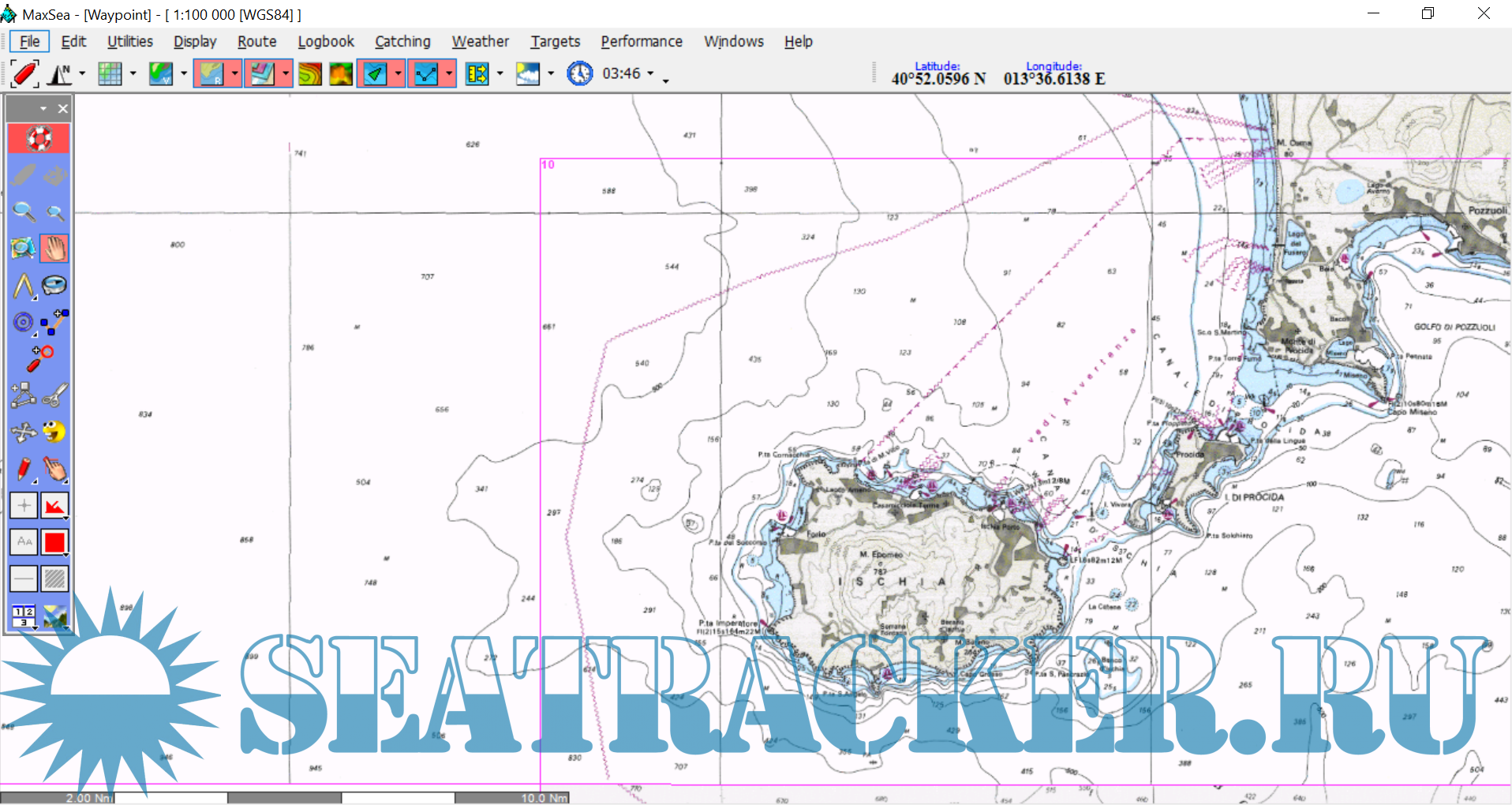Open dropdown arrow beside the clock time
Screen dimensions: 1512x805
point(650,73)
